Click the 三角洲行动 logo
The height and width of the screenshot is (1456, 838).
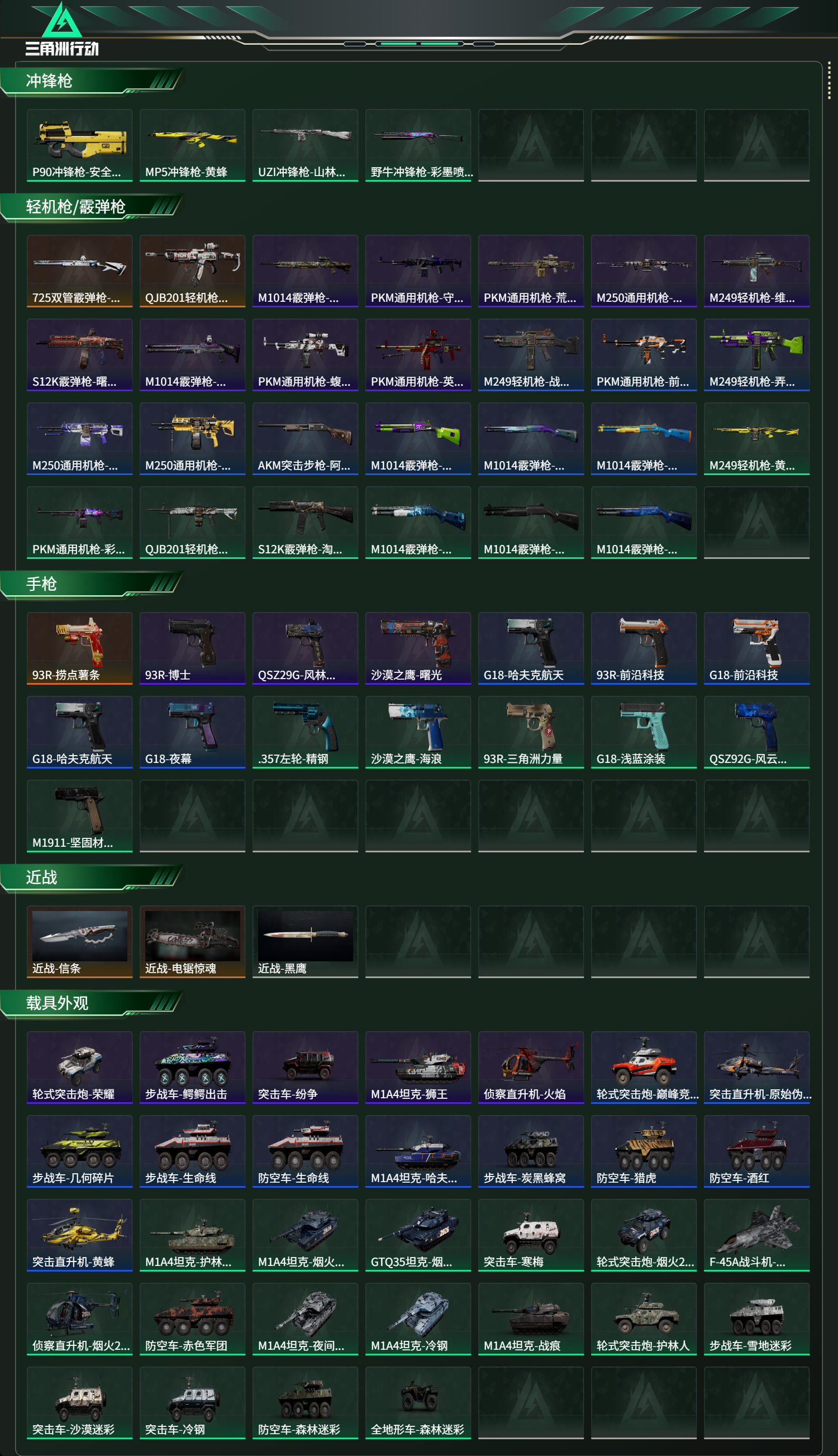pos(62,29)
